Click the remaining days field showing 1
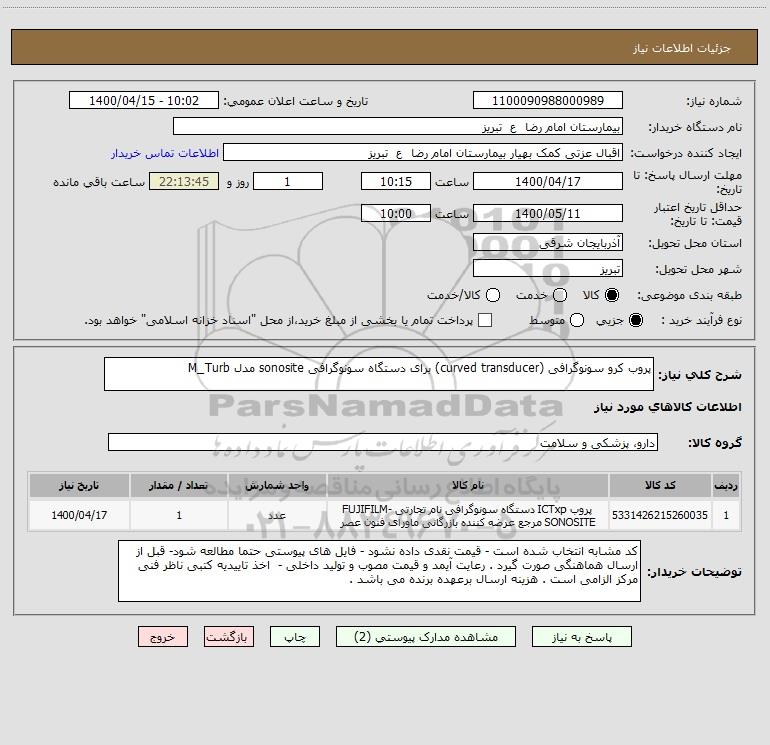Image resolution: width=770 pixels, height=745 pixels. point(288,181)
